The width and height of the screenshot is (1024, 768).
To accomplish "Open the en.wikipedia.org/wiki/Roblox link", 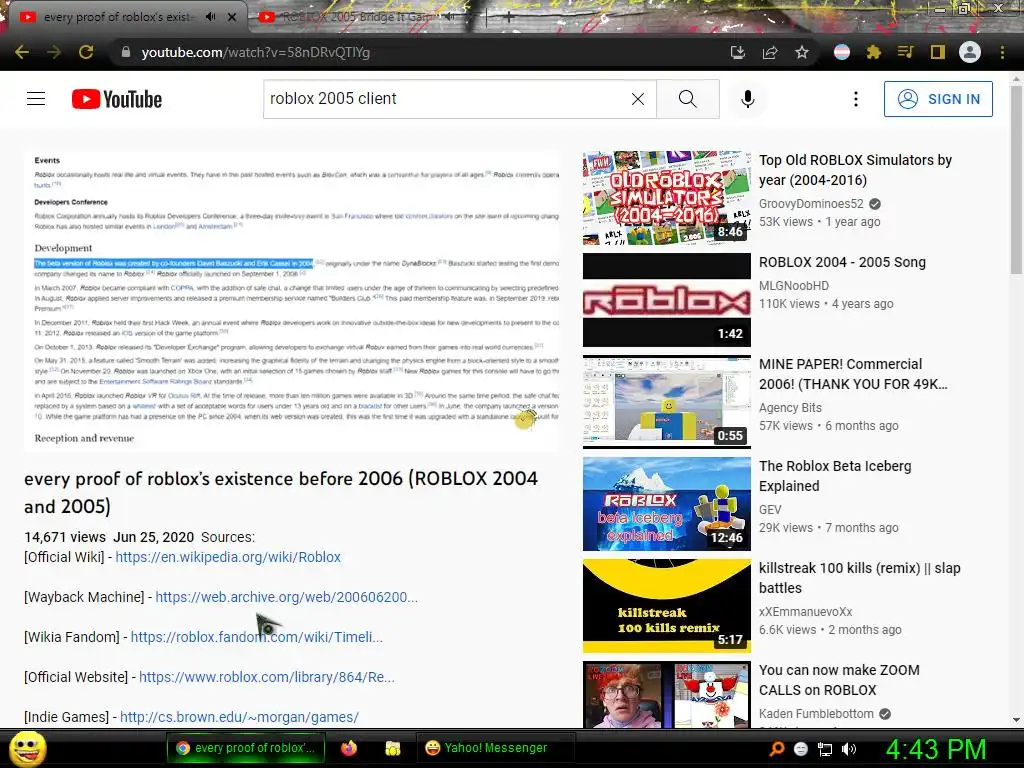I will click(228, 557).
